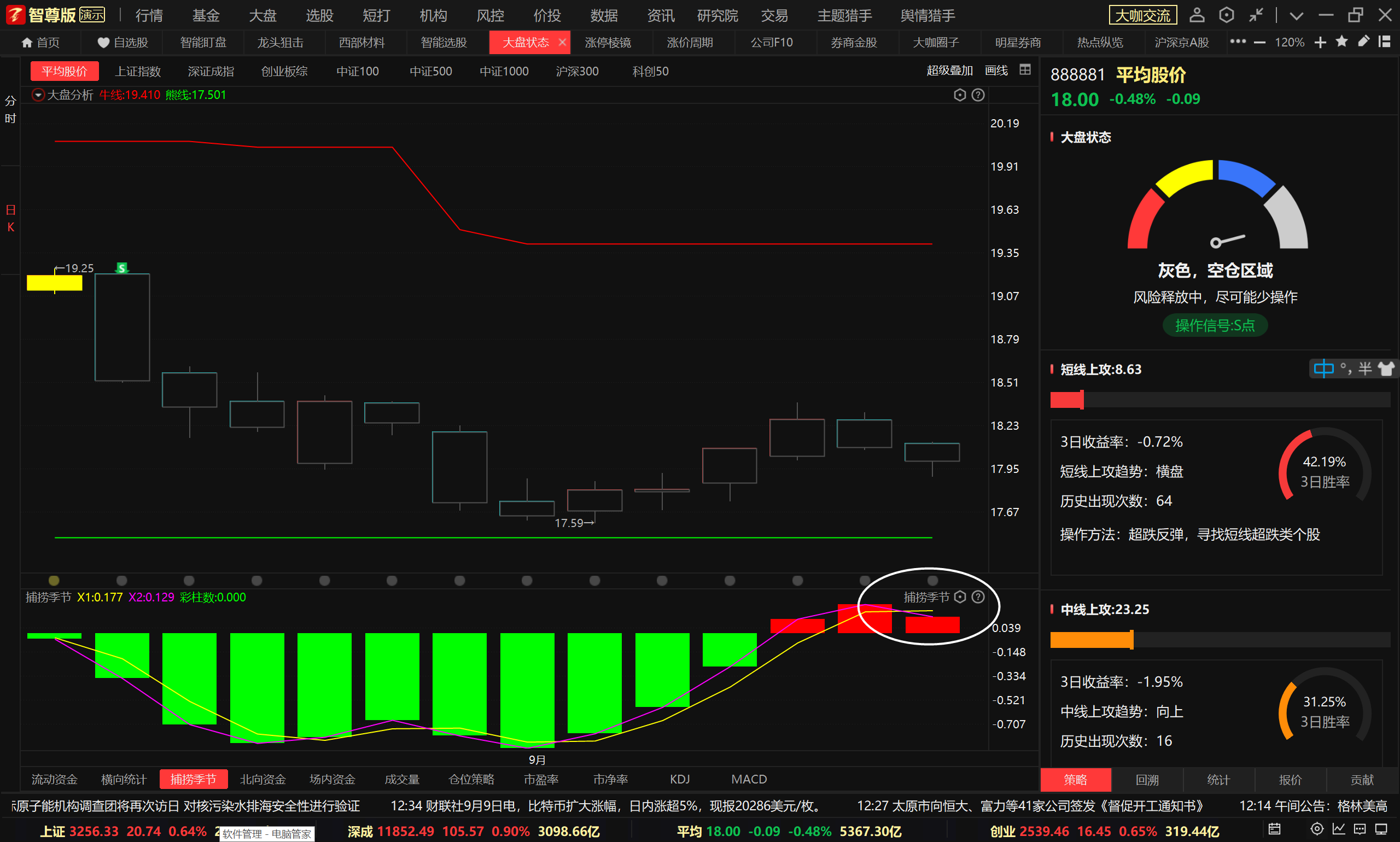
Task: Select the 成交量 indicator tab
Action: [402, 779]
